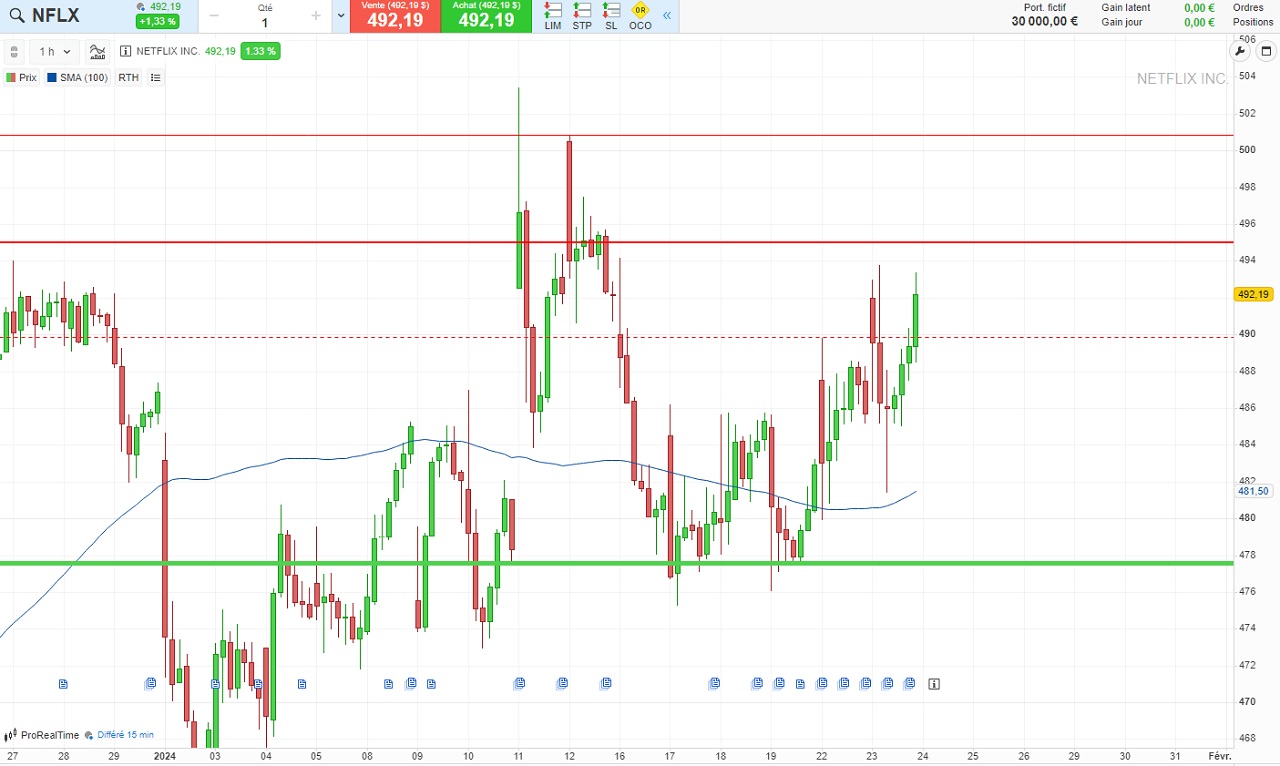Collapse the order toolbar with double chevron
The width and height of the screenshot is (1280, 766).
tap(668, 16)
